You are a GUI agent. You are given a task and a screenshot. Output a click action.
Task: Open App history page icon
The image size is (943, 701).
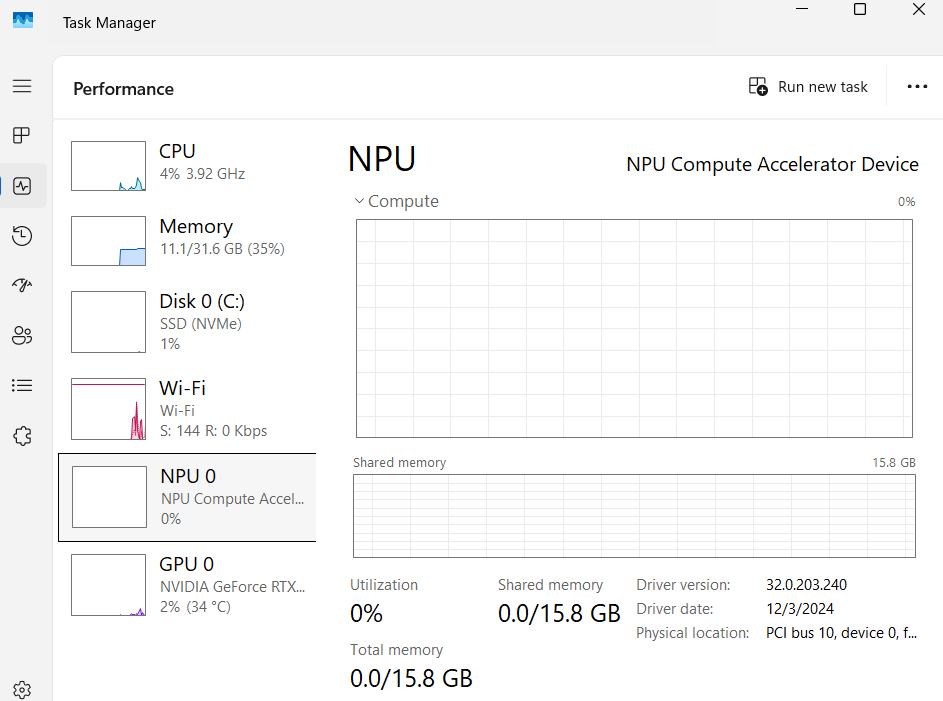(22, 236)
